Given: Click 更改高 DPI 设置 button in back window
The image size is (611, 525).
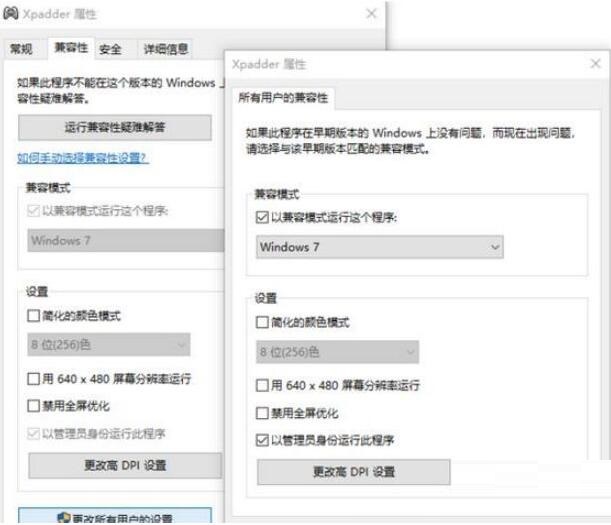Looking at the screenshot, I should click(x=125, y=465).
